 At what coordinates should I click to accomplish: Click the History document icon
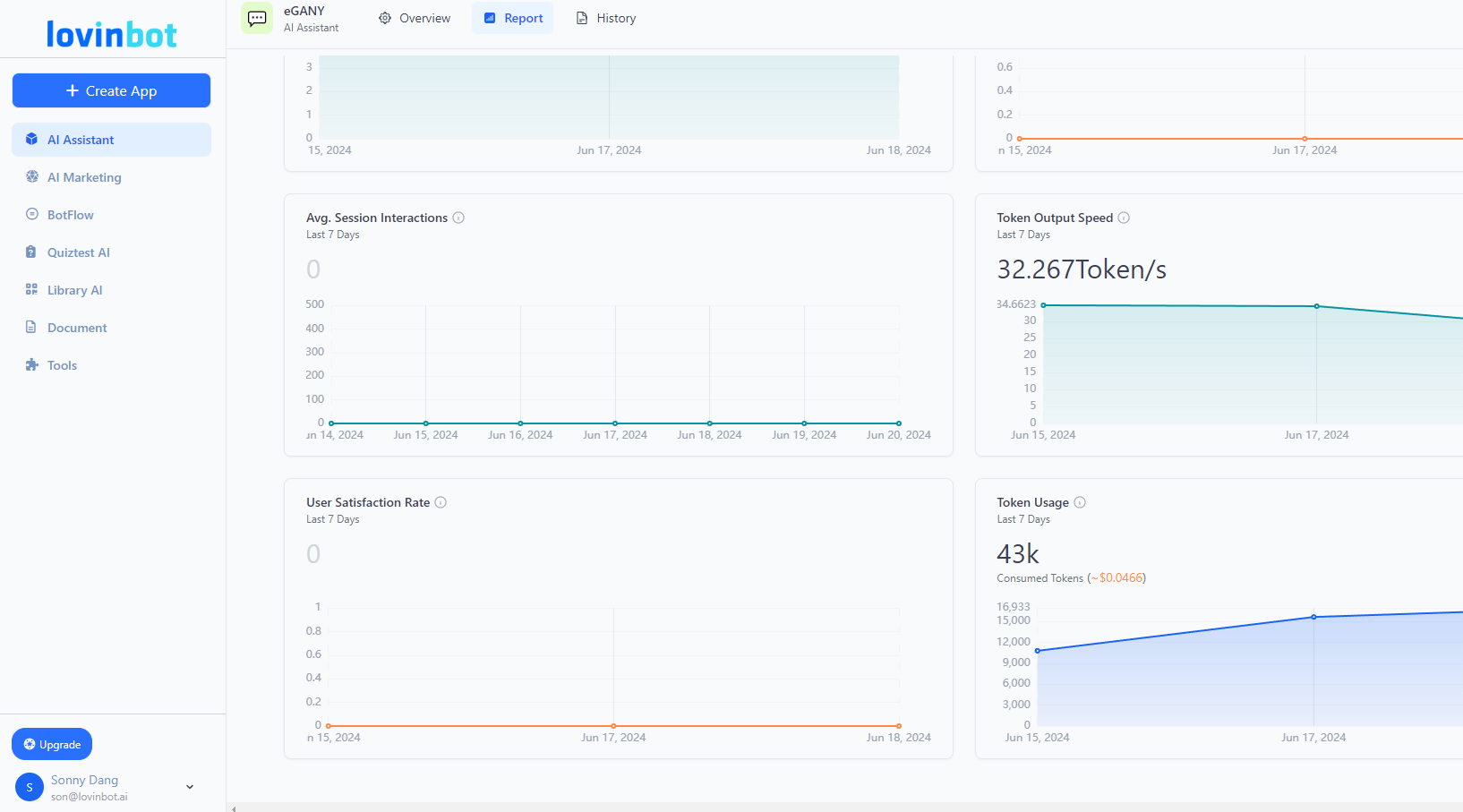point(582,18)
